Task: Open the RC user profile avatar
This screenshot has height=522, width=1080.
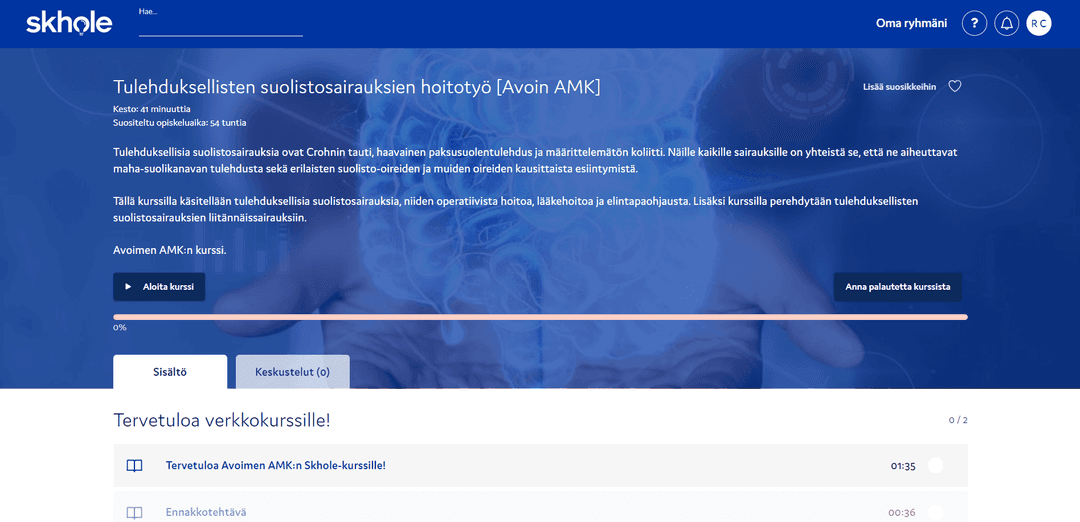Action: coord(1039,23)
